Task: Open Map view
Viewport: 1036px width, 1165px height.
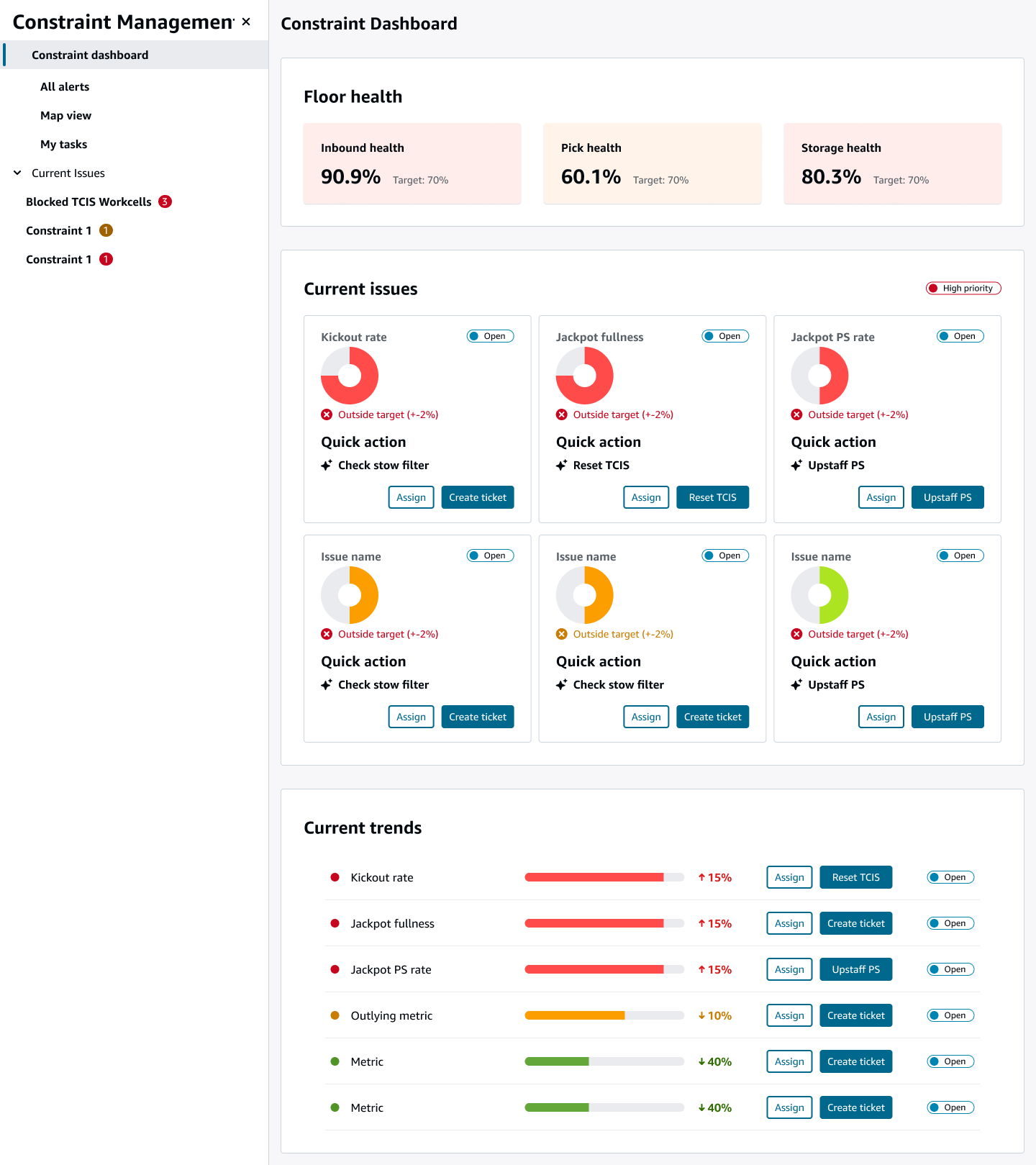Action: [65, 115]
